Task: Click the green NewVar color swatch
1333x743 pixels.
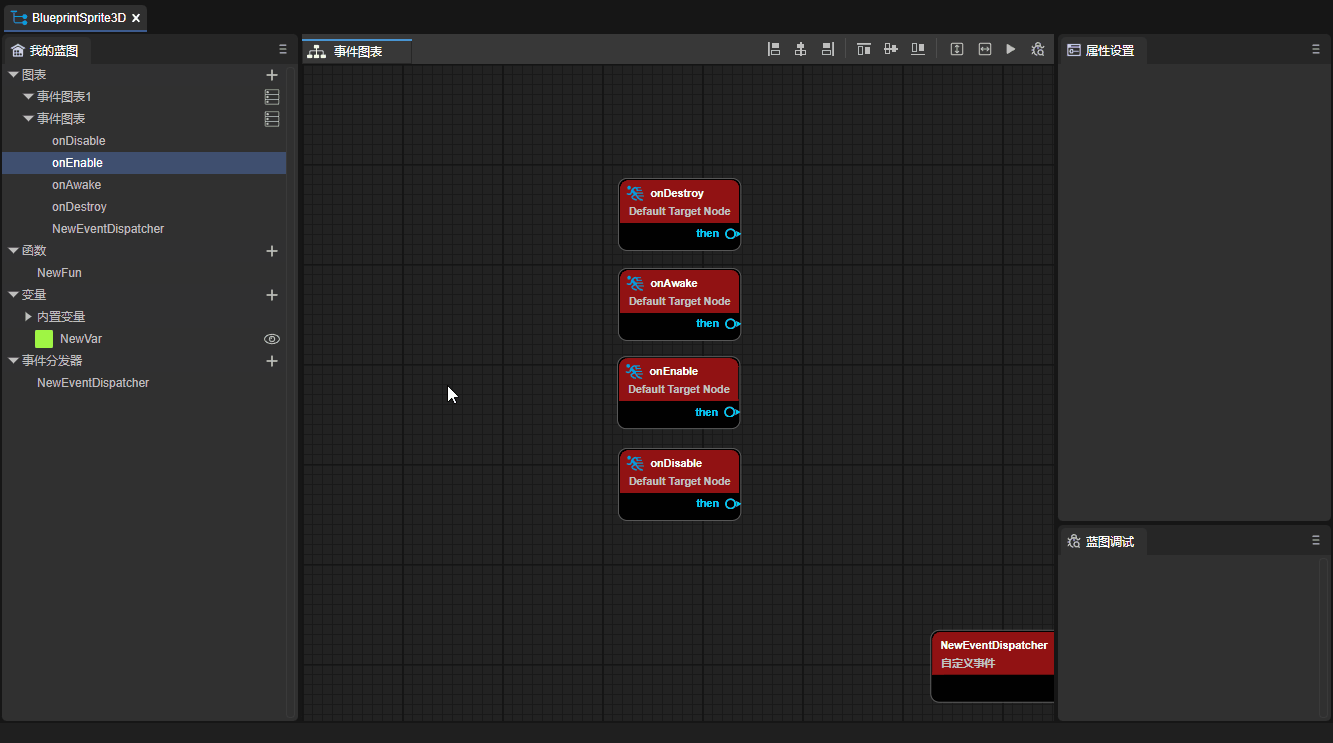Action: click(44, 339)
